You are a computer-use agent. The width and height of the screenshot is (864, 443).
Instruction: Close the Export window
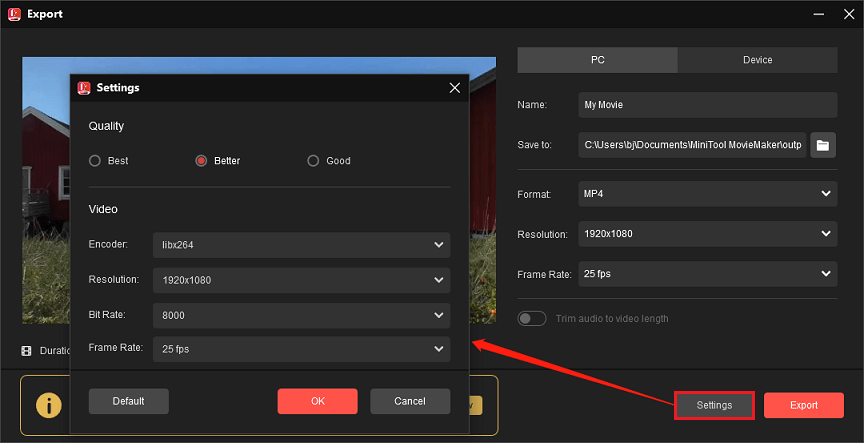pyautogui.click(x=849, y=14)
